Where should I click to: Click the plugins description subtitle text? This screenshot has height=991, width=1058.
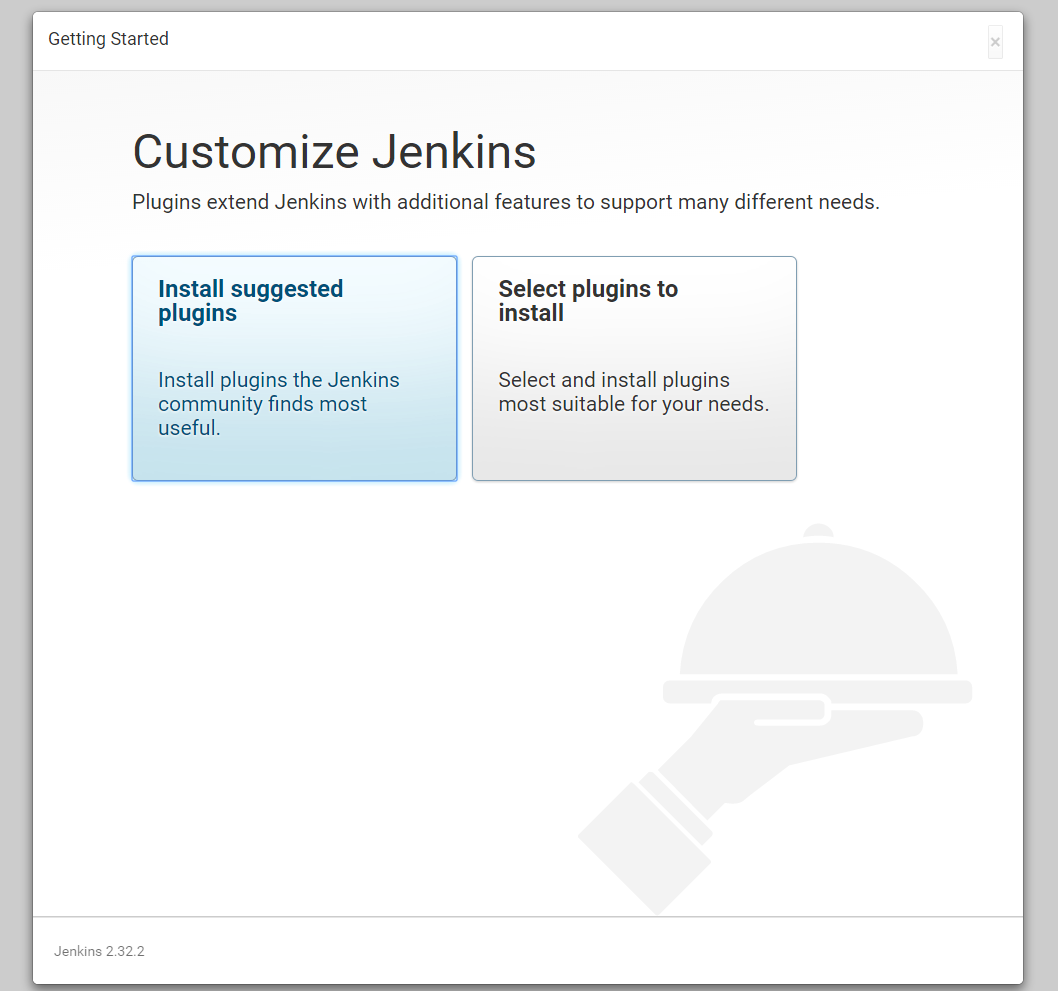[505, 202]
